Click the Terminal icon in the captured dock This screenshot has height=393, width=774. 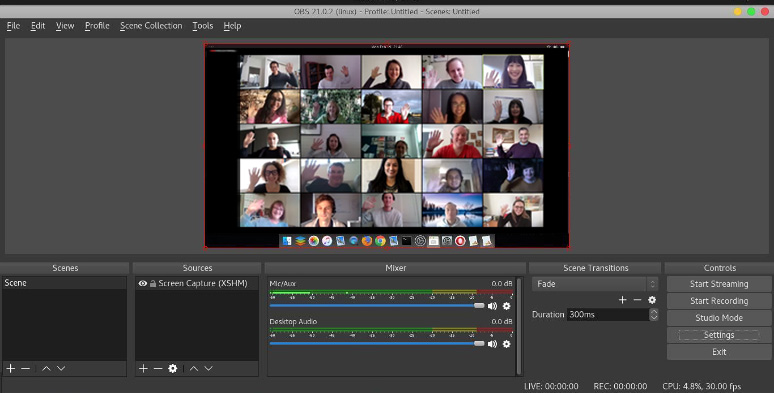click(x=407, y=241)
